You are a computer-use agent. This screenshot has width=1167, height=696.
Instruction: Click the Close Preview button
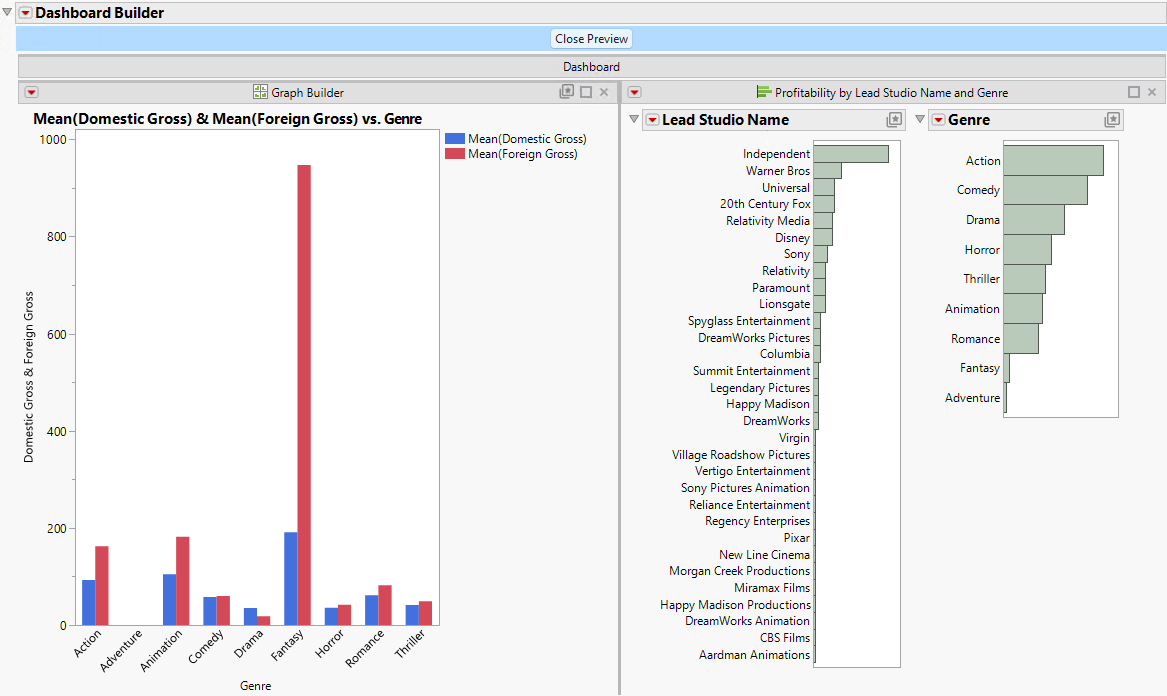point(590,38)
